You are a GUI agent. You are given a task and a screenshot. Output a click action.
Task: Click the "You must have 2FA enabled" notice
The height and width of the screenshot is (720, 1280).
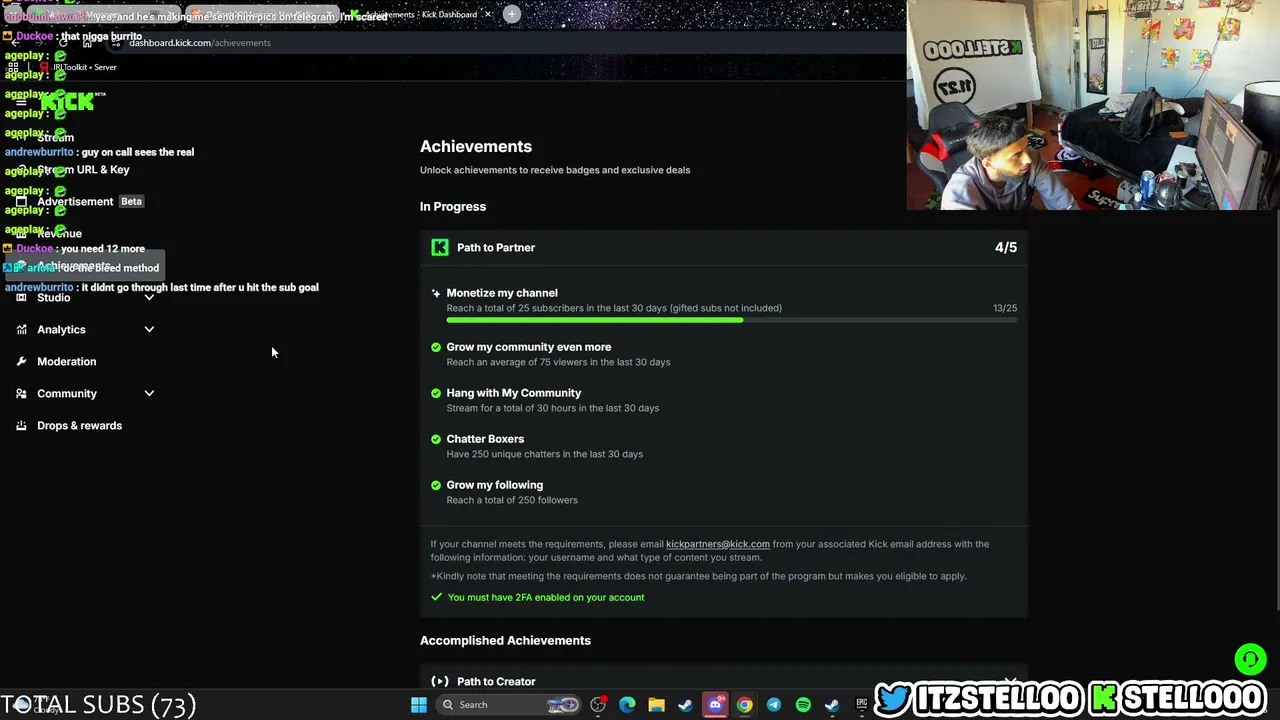[x=546, y=597]
